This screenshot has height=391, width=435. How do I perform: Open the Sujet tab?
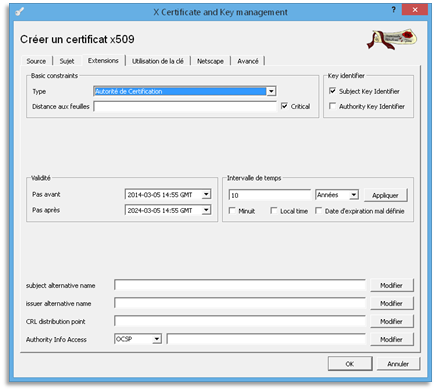67,61
